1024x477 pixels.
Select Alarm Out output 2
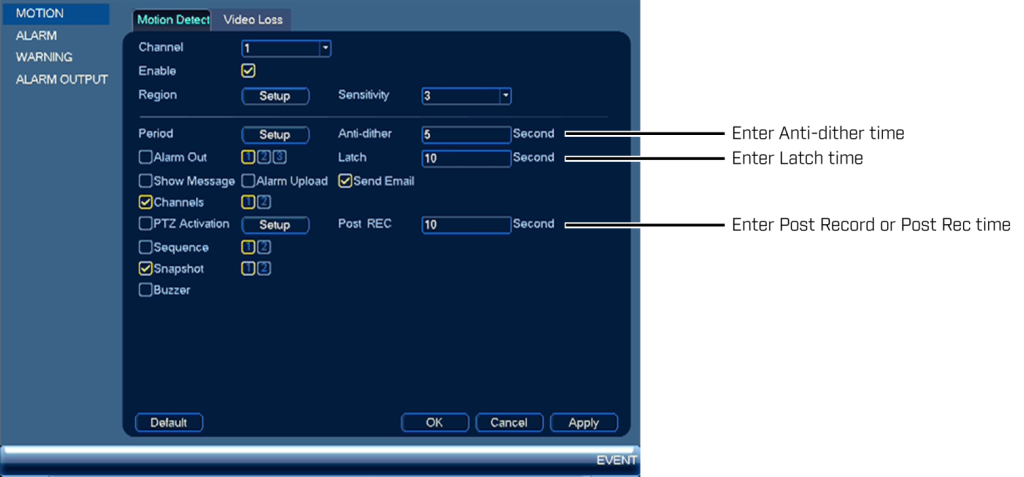(x=264, y=157)
